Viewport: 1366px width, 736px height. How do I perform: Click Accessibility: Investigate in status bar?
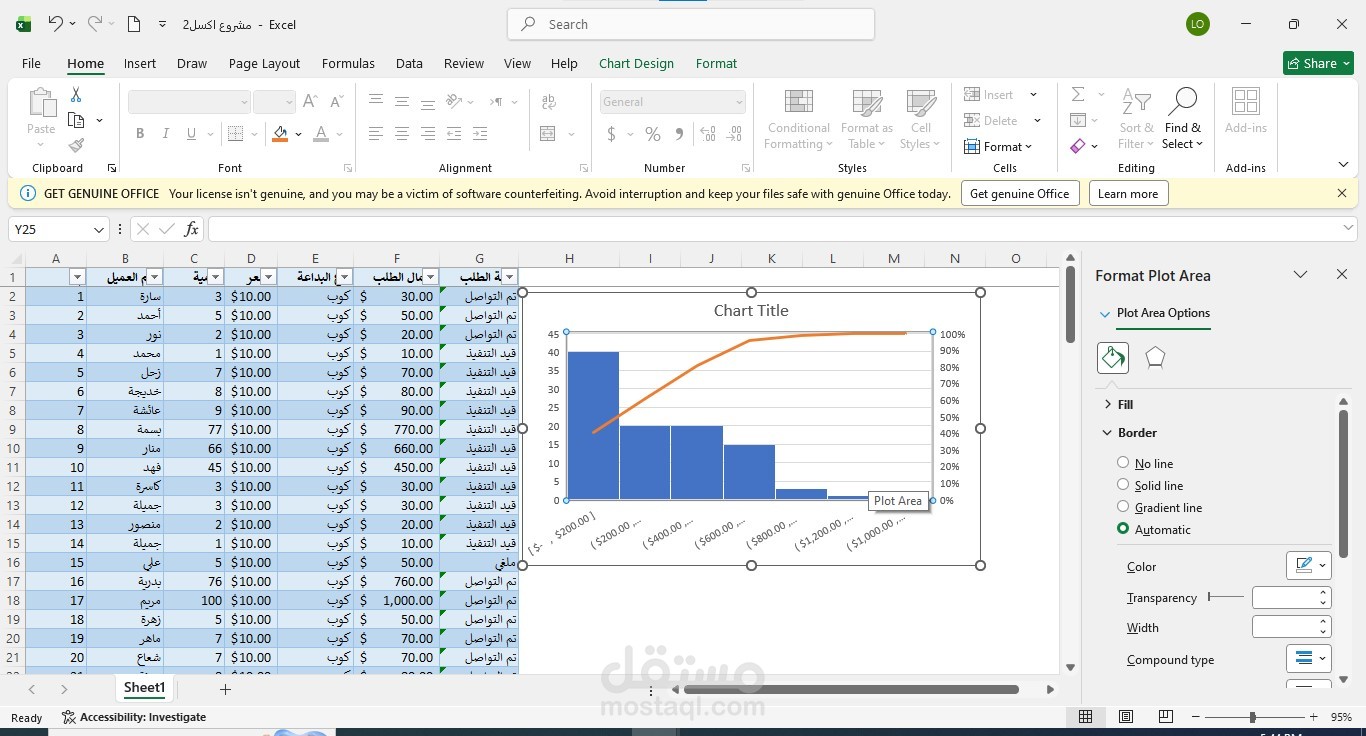tap(134, 717)
